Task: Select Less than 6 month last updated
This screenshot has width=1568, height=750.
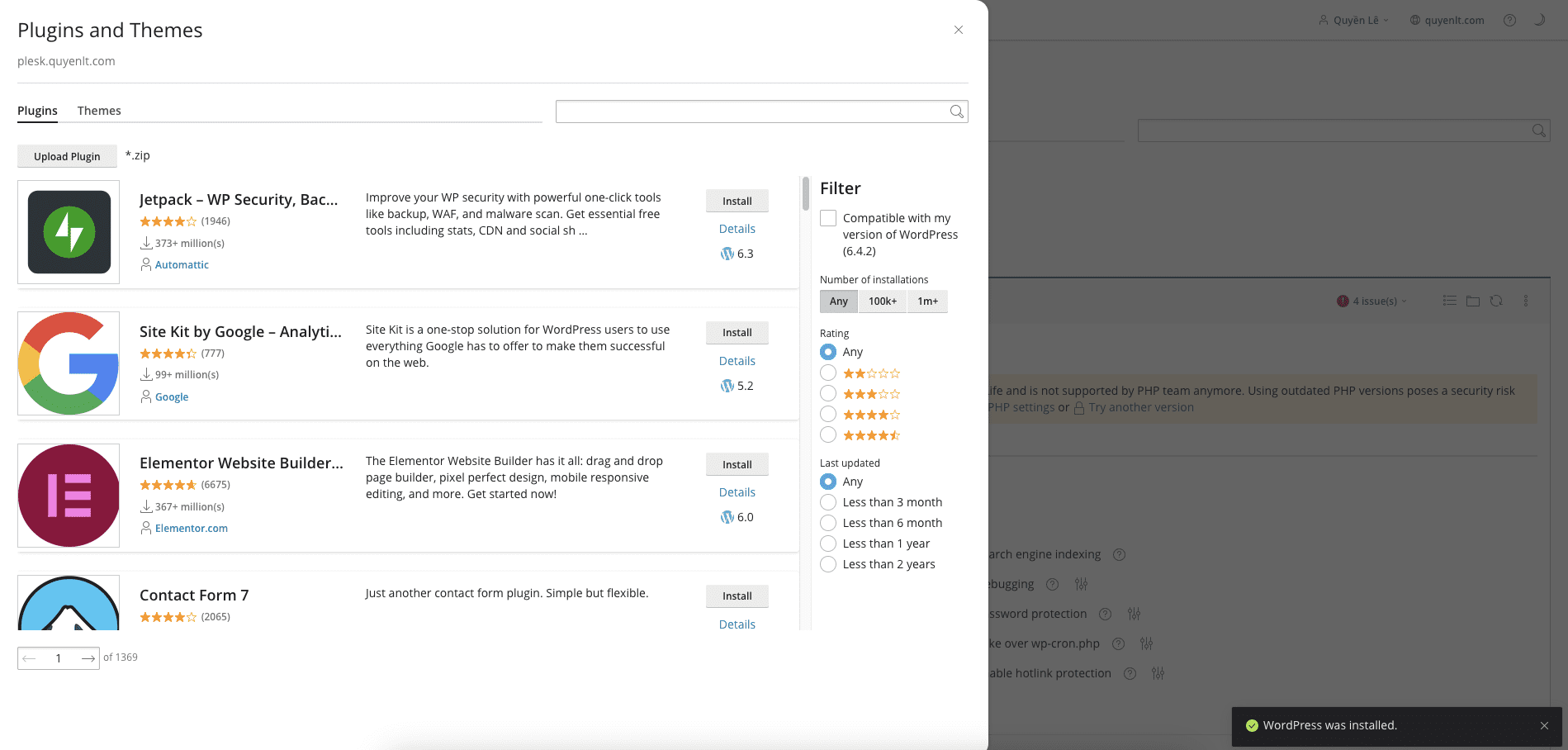Action: [828, 523]
